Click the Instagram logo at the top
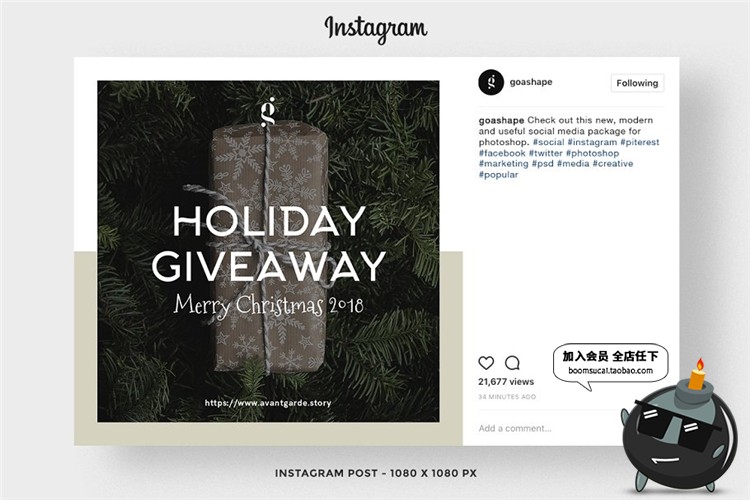Viewport: 750px width, 500px height. [x=375, y=29]
